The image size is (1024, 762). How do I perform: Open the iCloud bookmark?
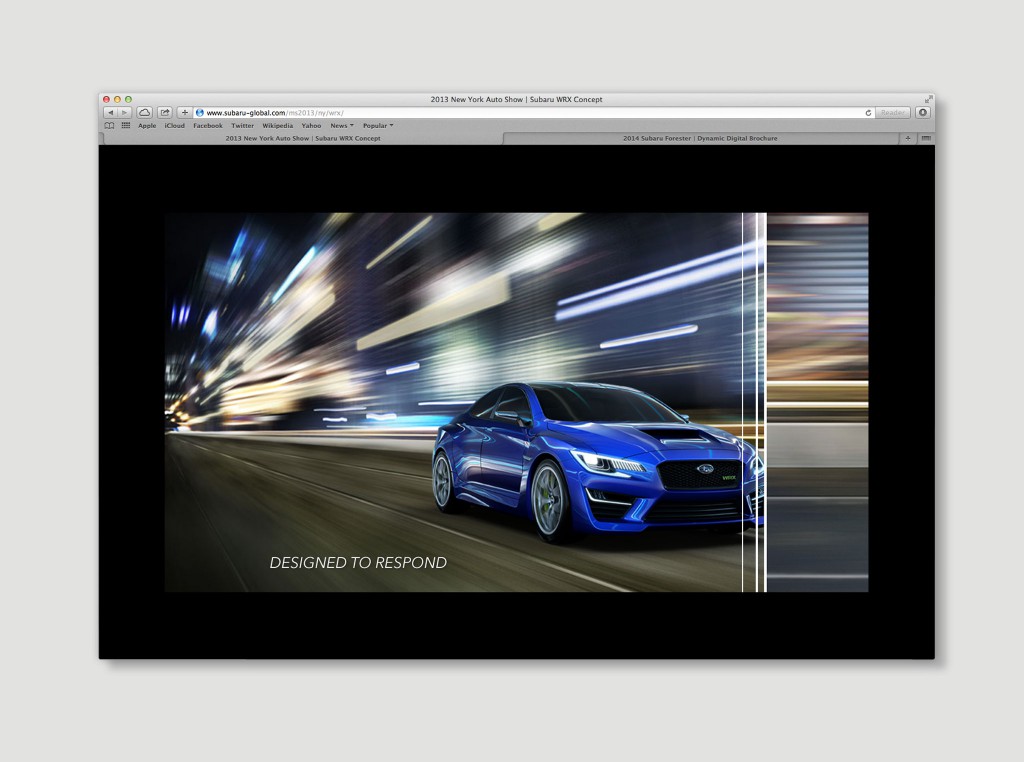(x=174, y=125)
